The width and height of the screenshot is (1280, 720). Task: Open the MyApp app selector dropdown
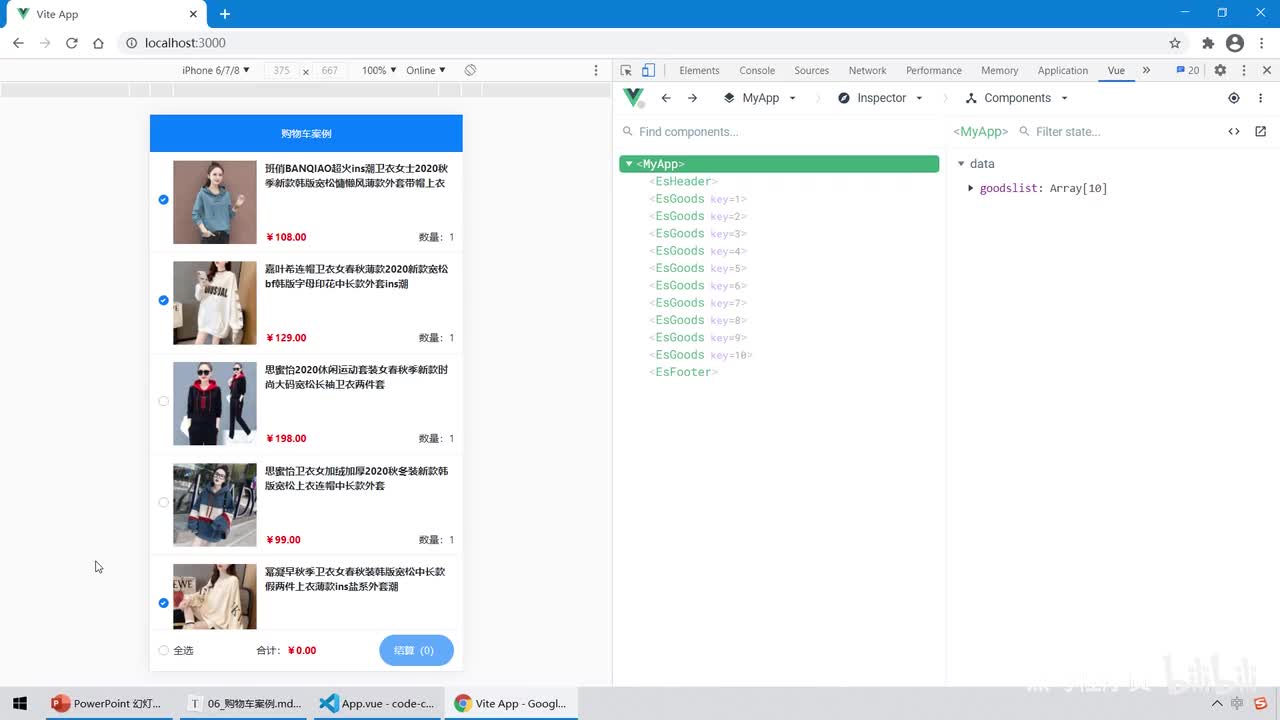(760, 98)
